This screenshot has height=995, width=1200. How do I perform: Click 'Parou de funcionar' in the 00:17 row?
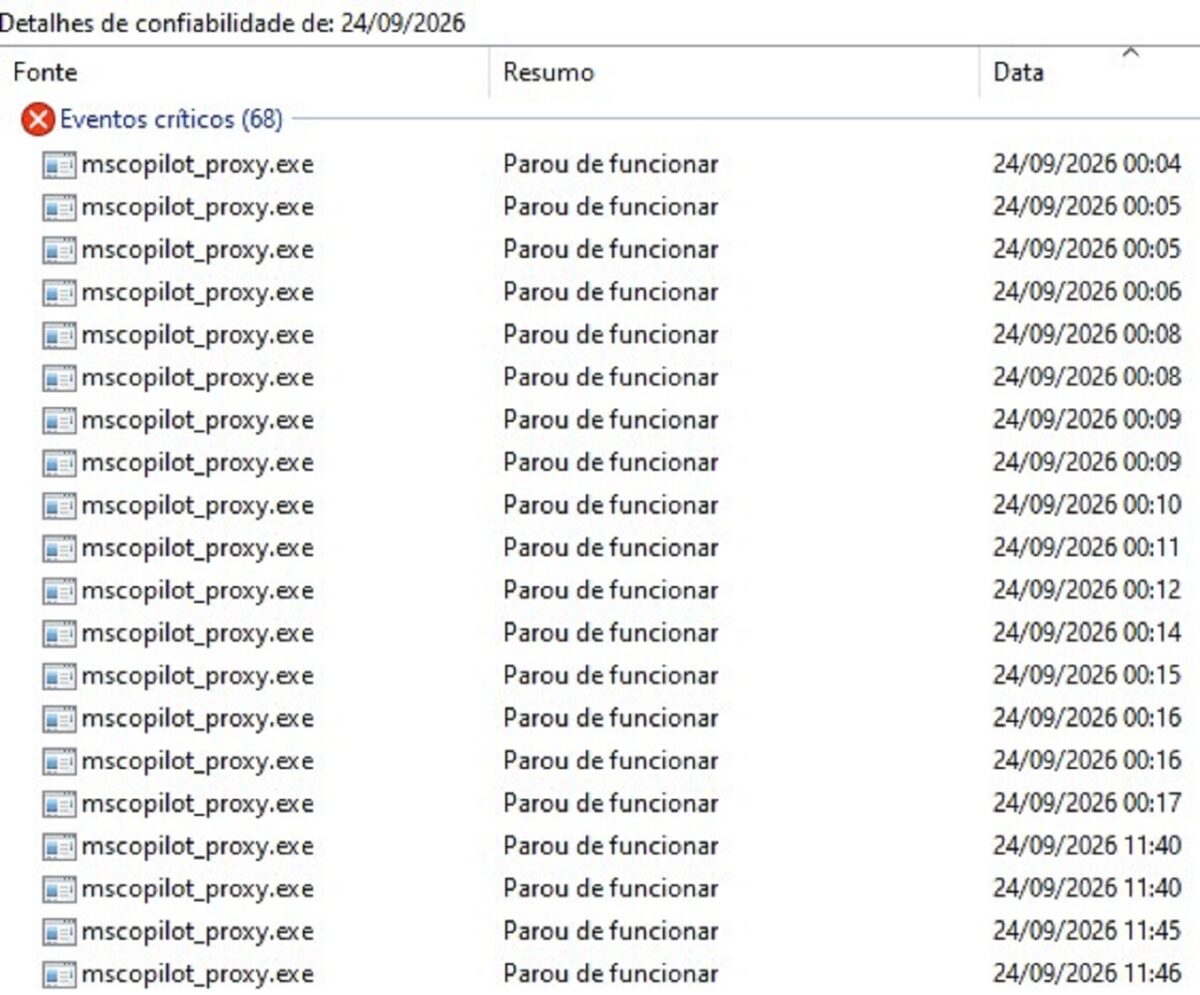[x=610, y=803]
